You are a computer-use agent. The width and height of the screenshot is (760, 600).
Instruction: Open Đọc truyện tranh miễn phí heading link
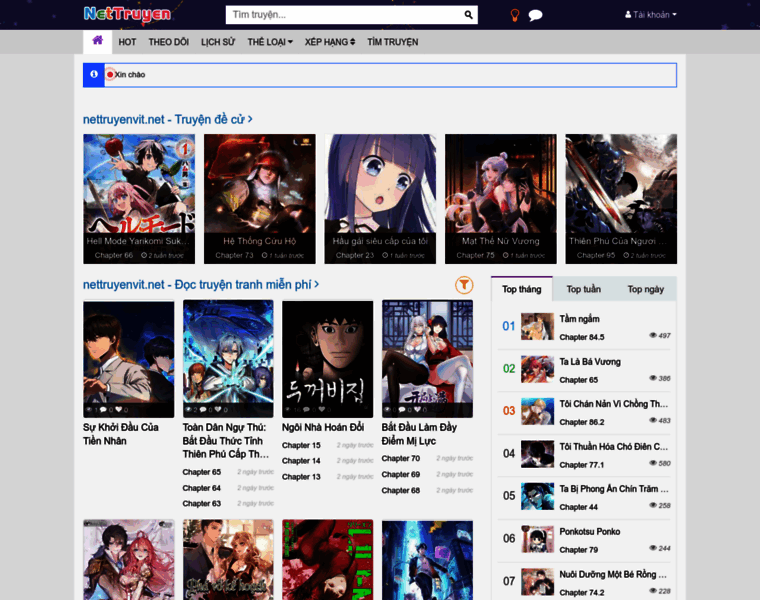click(x=201, y=284)
